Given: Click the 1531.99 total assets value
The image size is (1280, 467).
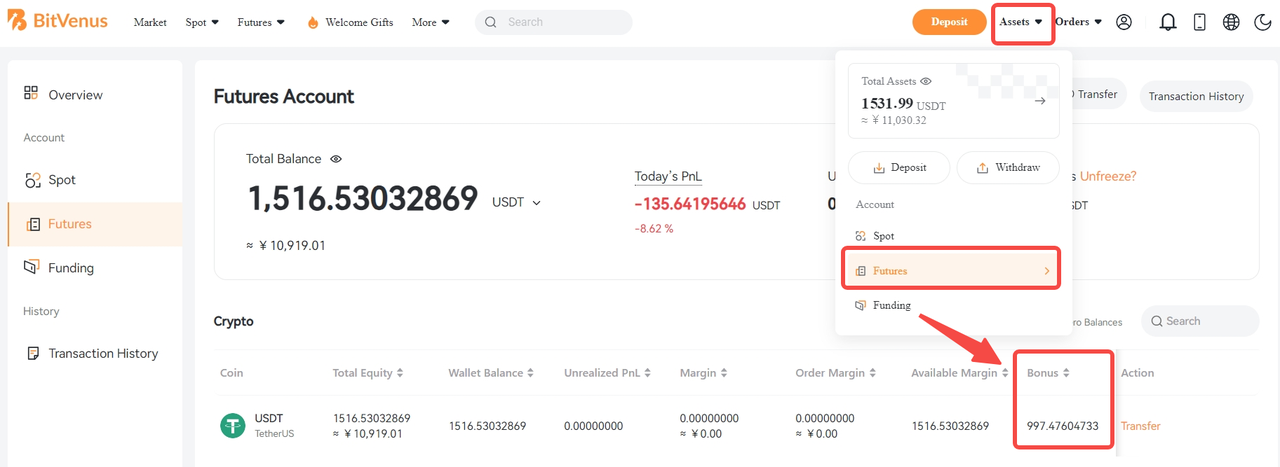Looking at the screenshot, I should coord(887,103).
